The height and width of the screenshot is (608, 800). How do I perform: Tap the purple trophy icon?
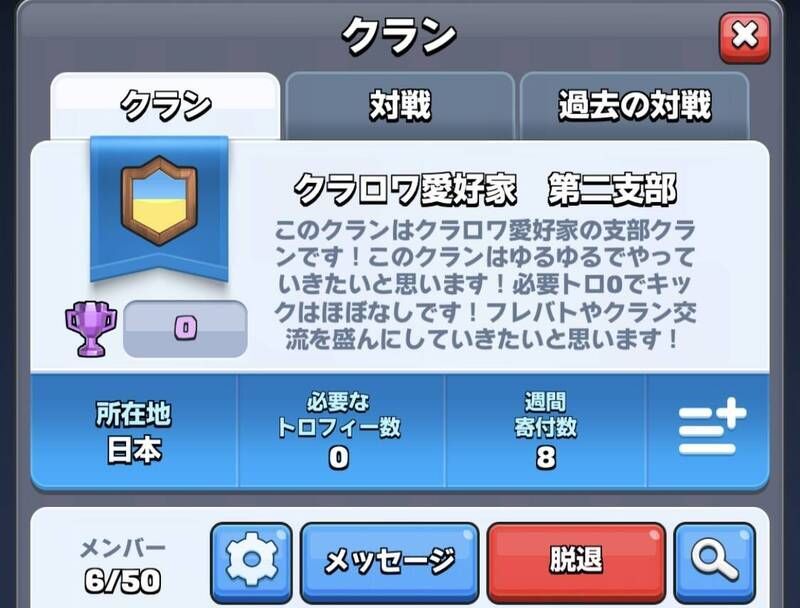91,328
